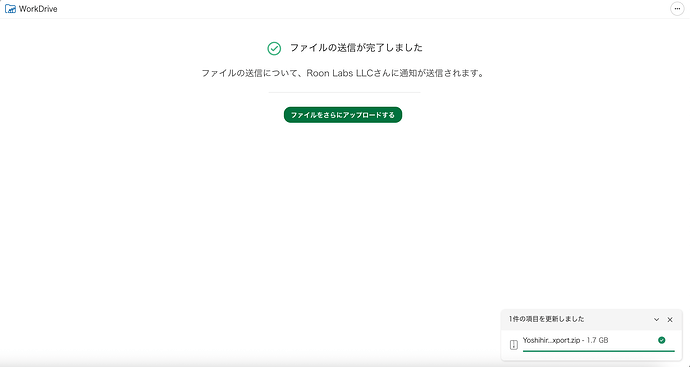This screenshot has width=690, height=367.
Task: Click the 'ファイルの送信が完了しました' heading
Action: point(356,48)
